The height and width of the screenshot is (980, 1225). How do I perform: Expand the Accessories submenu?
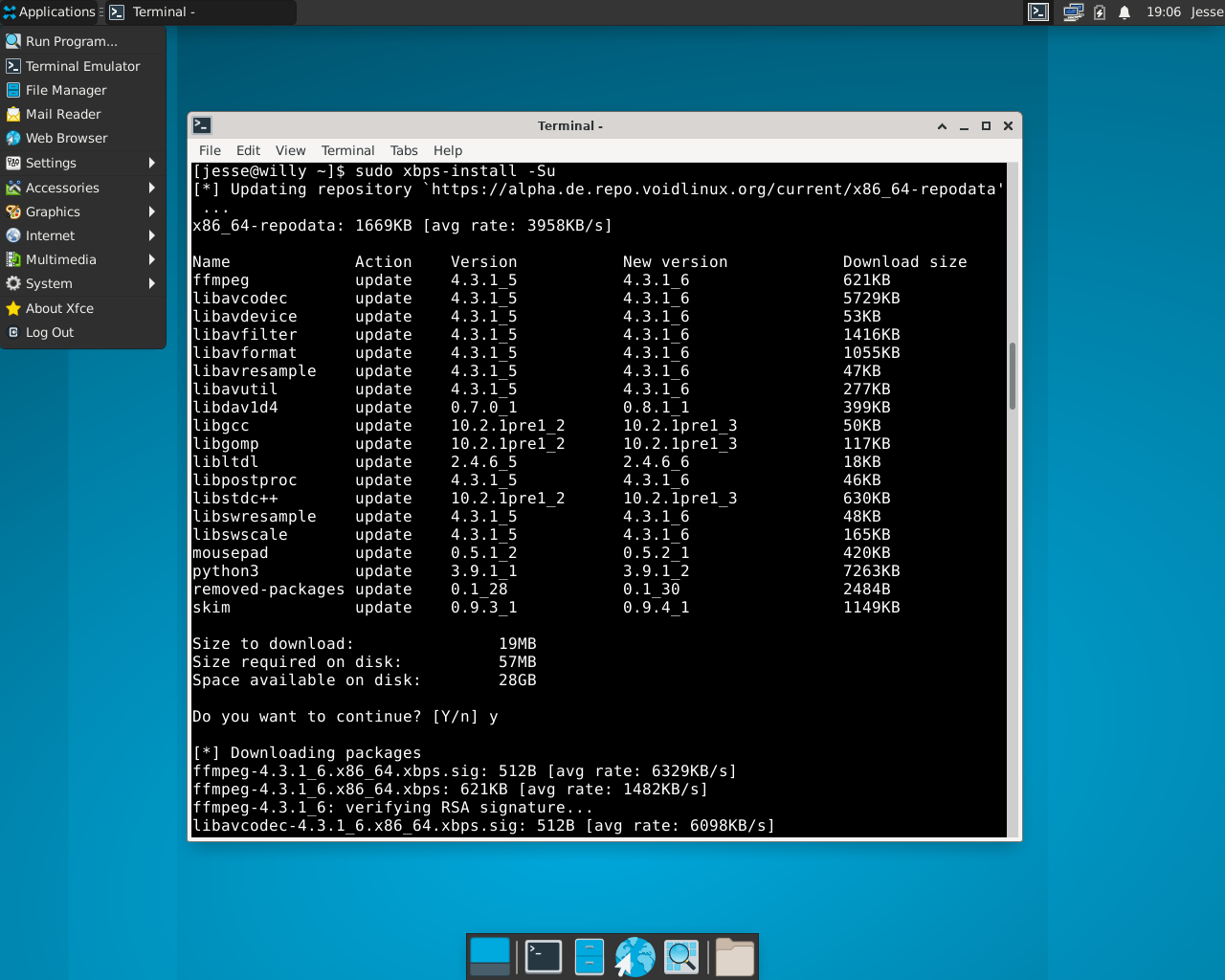point(83,188)
